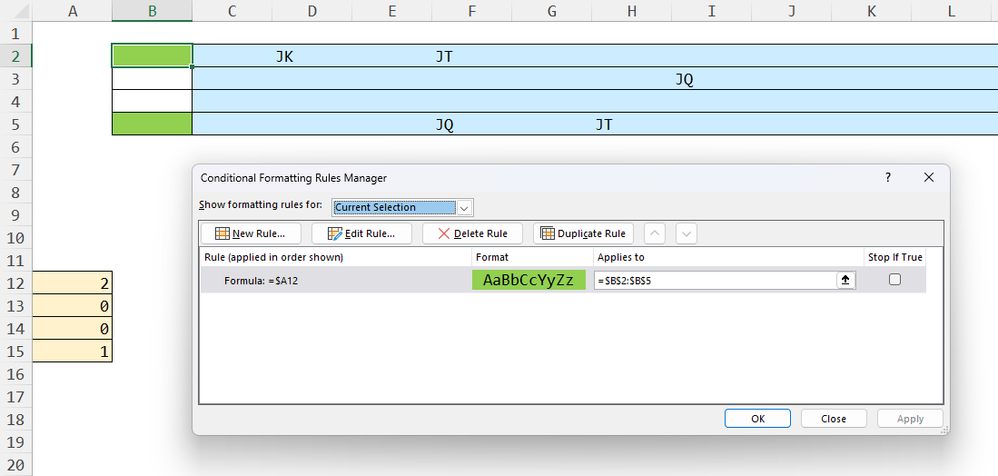Edit the Applies to range field

click(715, 280)
